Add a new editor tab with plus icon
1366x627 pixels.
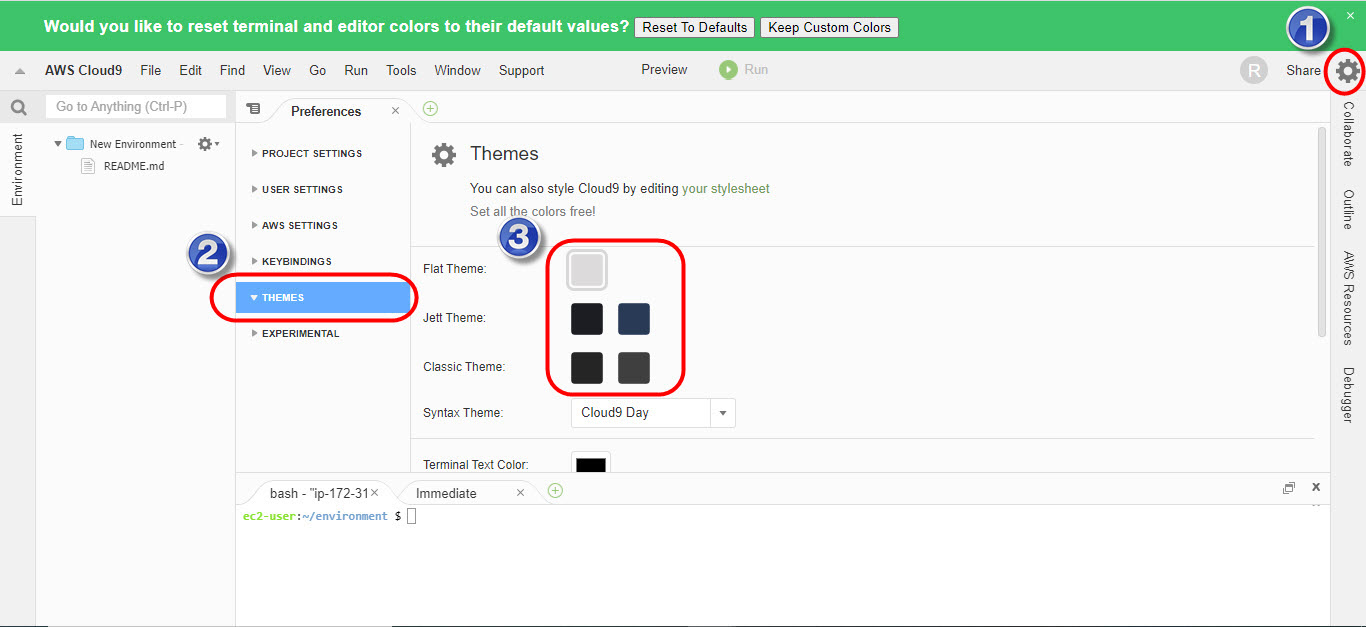[x=430, y=109]
